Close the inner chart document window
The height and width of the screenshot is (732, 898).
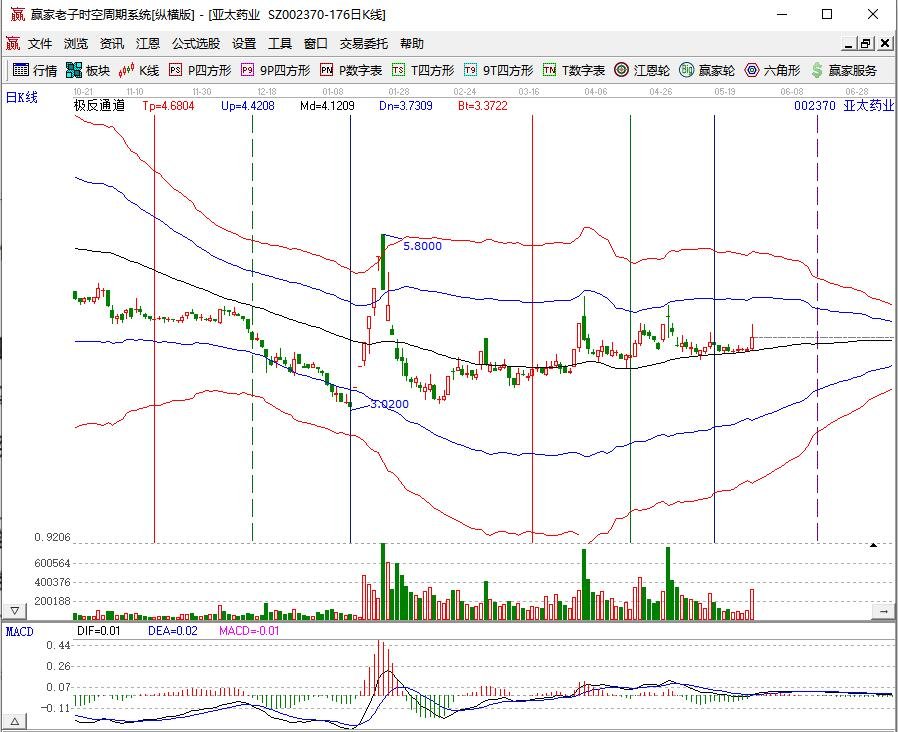pyautogui.click(x=885, y=43)
